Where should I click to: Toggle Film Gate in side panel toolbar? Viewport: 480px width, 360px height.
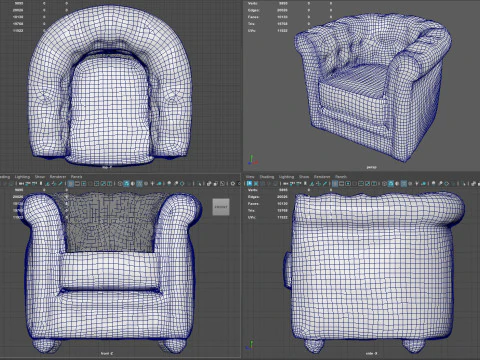[341, 184]
